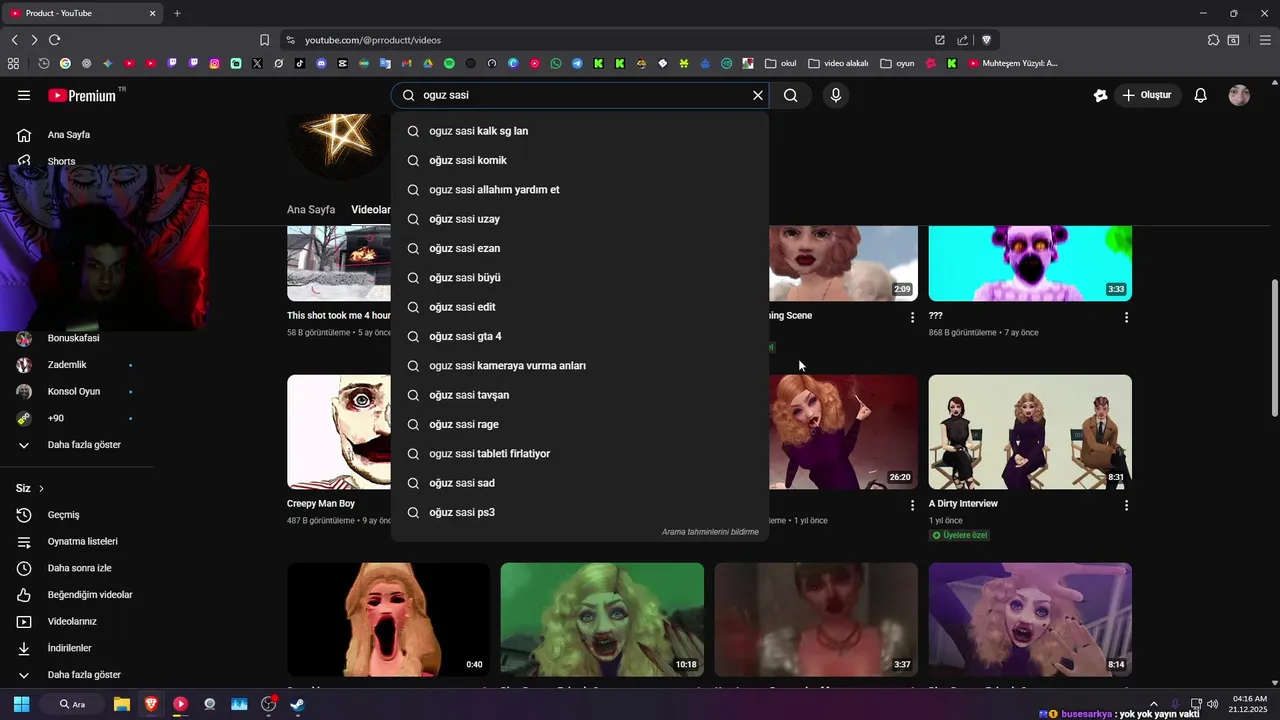Open Steam from the Windows taskbar
Image resolution: width=1280 pixels, height=720 pixels.
298,704
